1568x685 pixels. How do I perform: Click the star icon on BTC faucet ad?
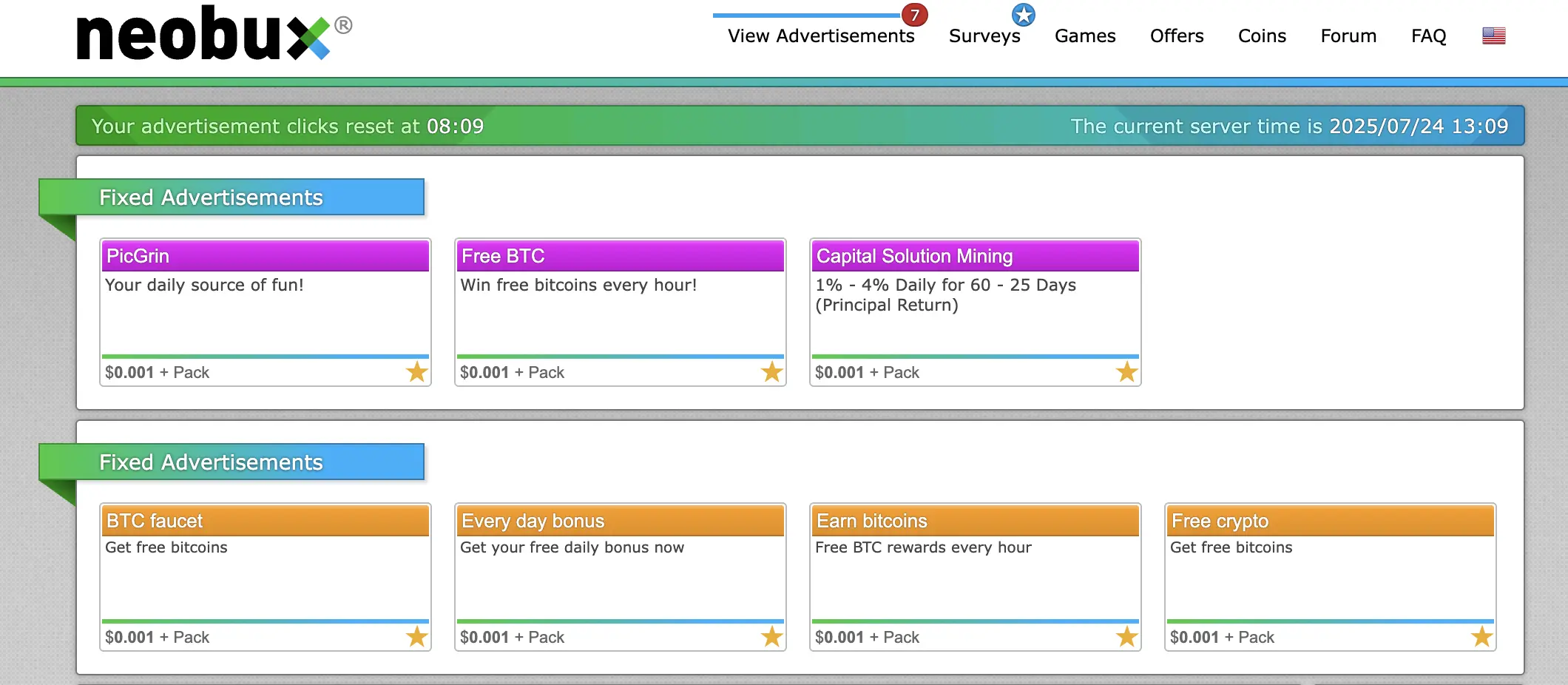(417, 636)
